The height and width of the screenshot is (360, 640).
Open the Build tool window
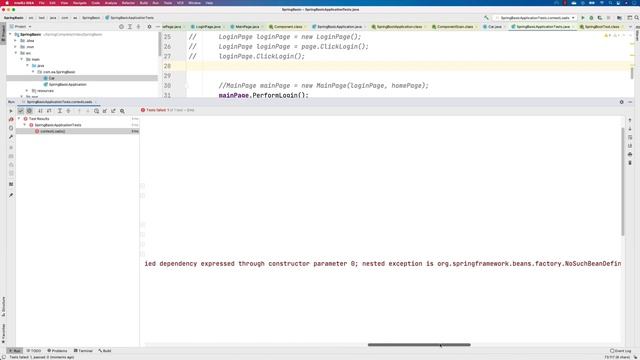(105, 351)
